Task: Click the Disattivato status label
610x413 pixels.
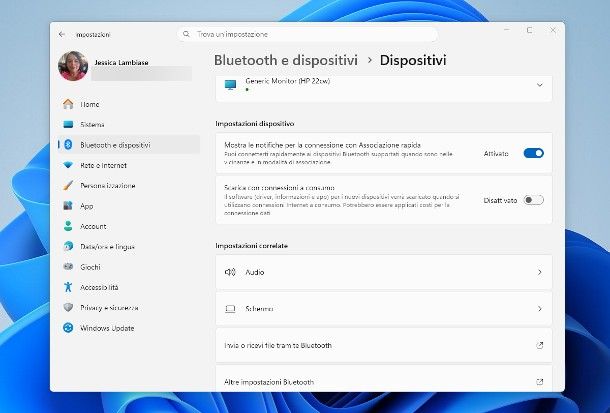Action: click(x=500, y=200)
